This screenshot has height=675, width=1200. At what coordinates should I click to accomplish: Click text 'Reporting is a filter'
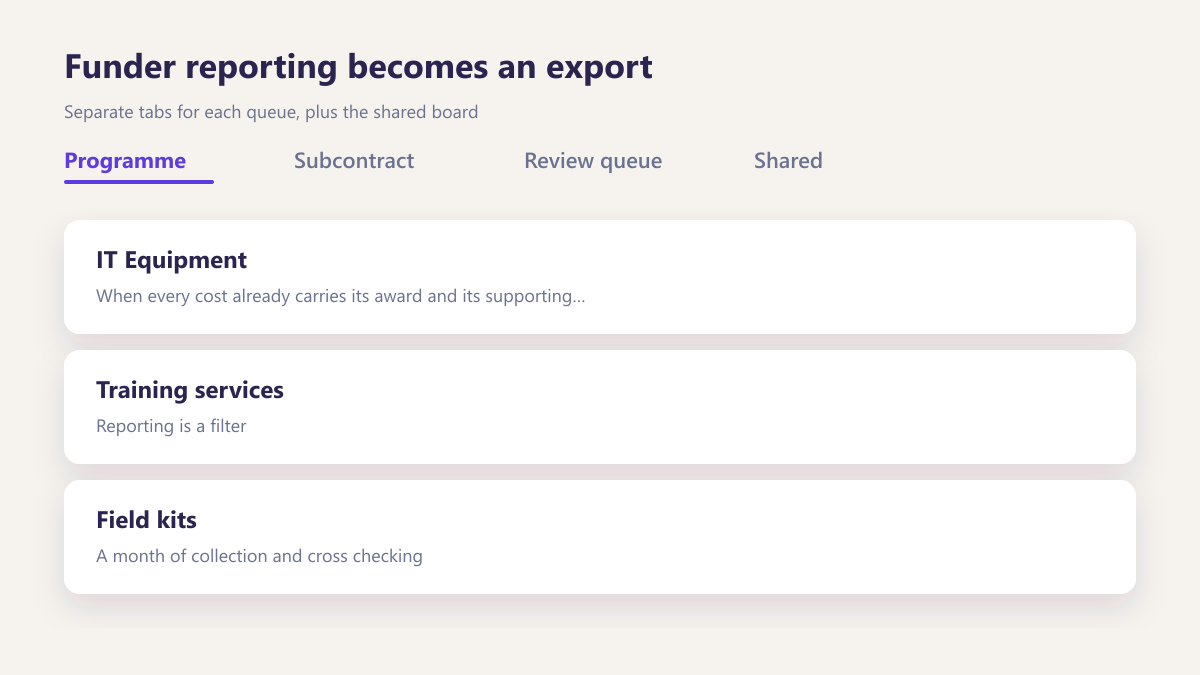[x=171, y=426]
